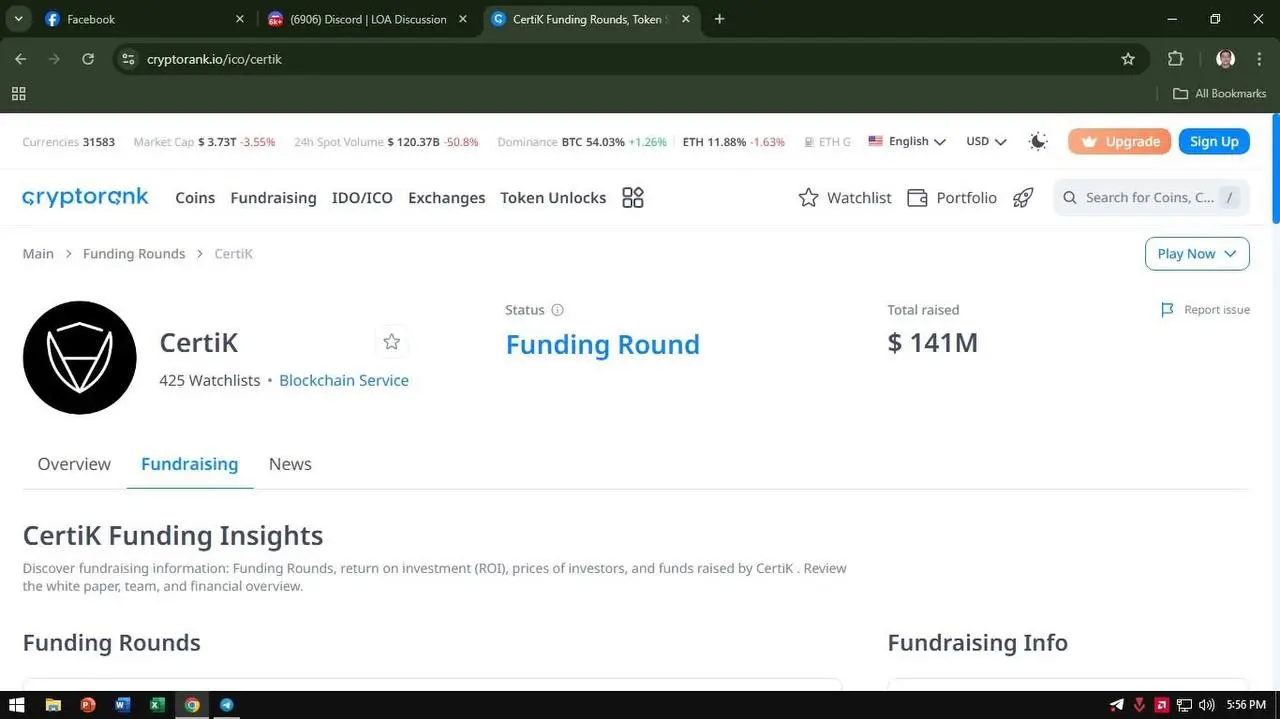Click the Upgrade button
1280x719 pixels.
point(1119,141)
